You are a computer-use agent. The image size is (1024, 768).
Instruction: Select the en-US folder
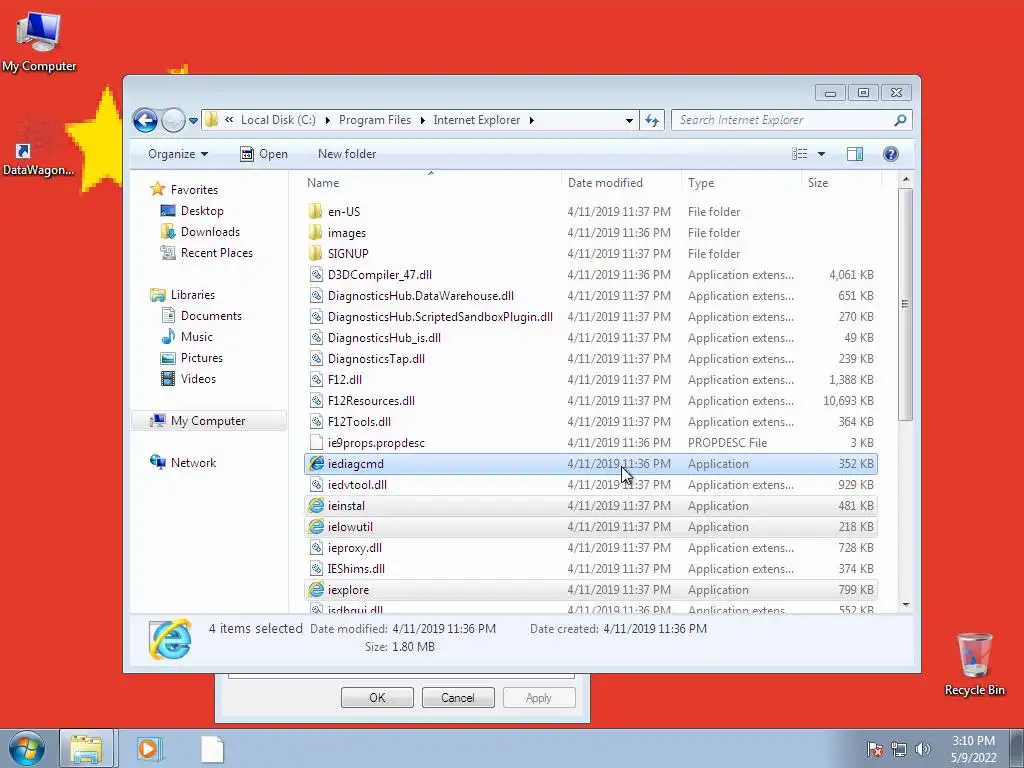(x=590, y=212)
